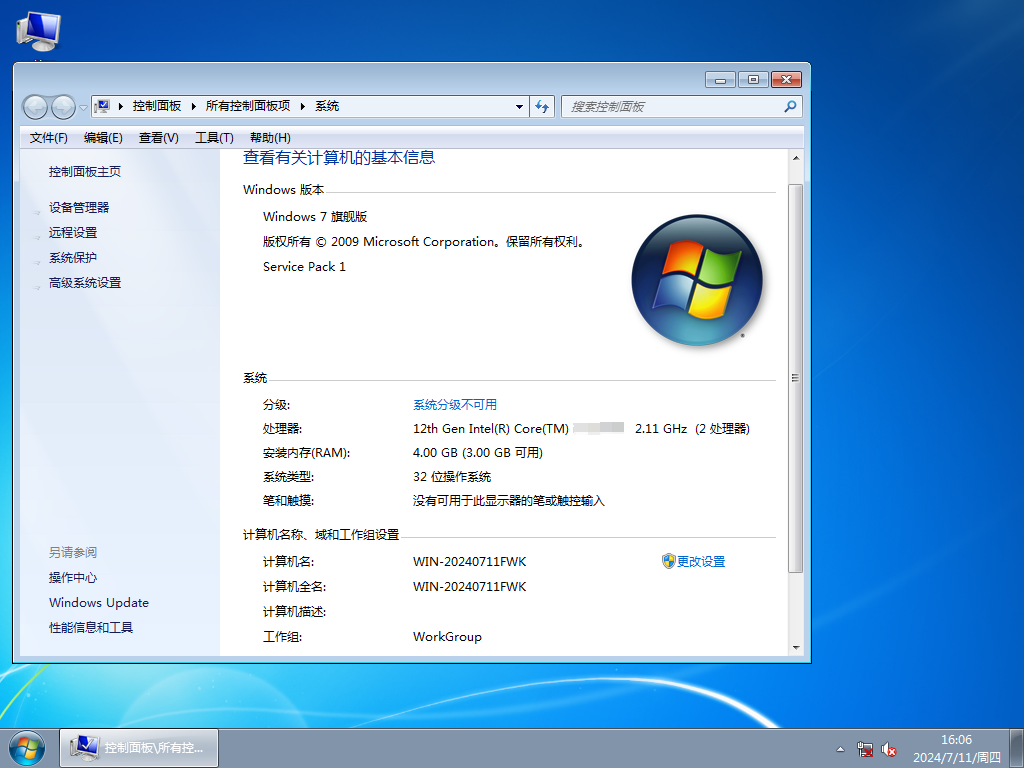The width and height of the screenshot is (1024, 768).
Task: Open the 工具(T) menu
Action: (214, 137)
